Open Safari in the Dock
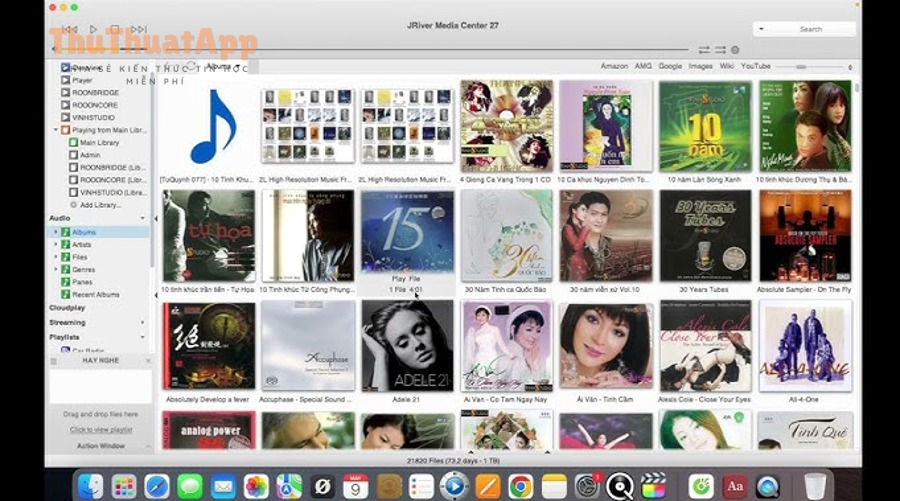 tap(157, 487)
